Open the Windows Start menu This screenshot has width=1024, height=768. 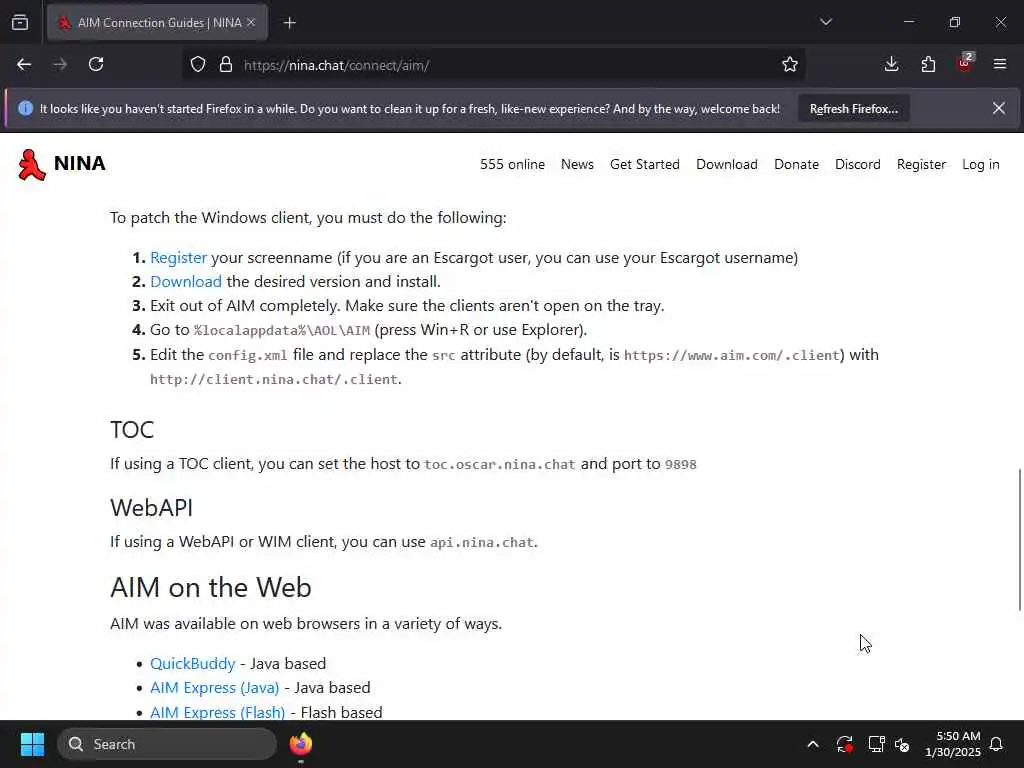[32, 744]
